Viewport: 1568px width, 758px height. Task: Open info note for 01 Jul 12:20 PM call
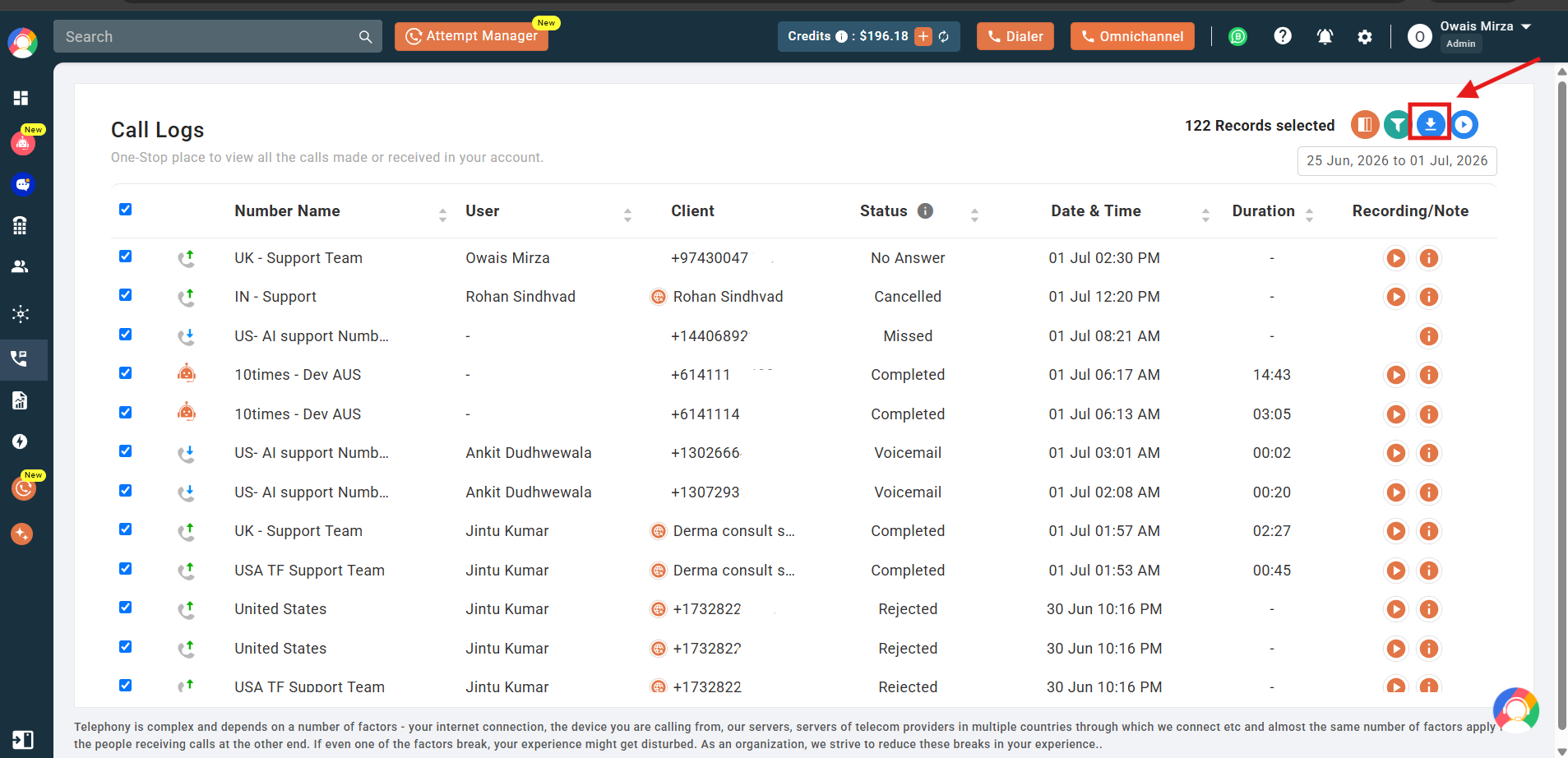pyautogui.click(x=1429, y=297)
